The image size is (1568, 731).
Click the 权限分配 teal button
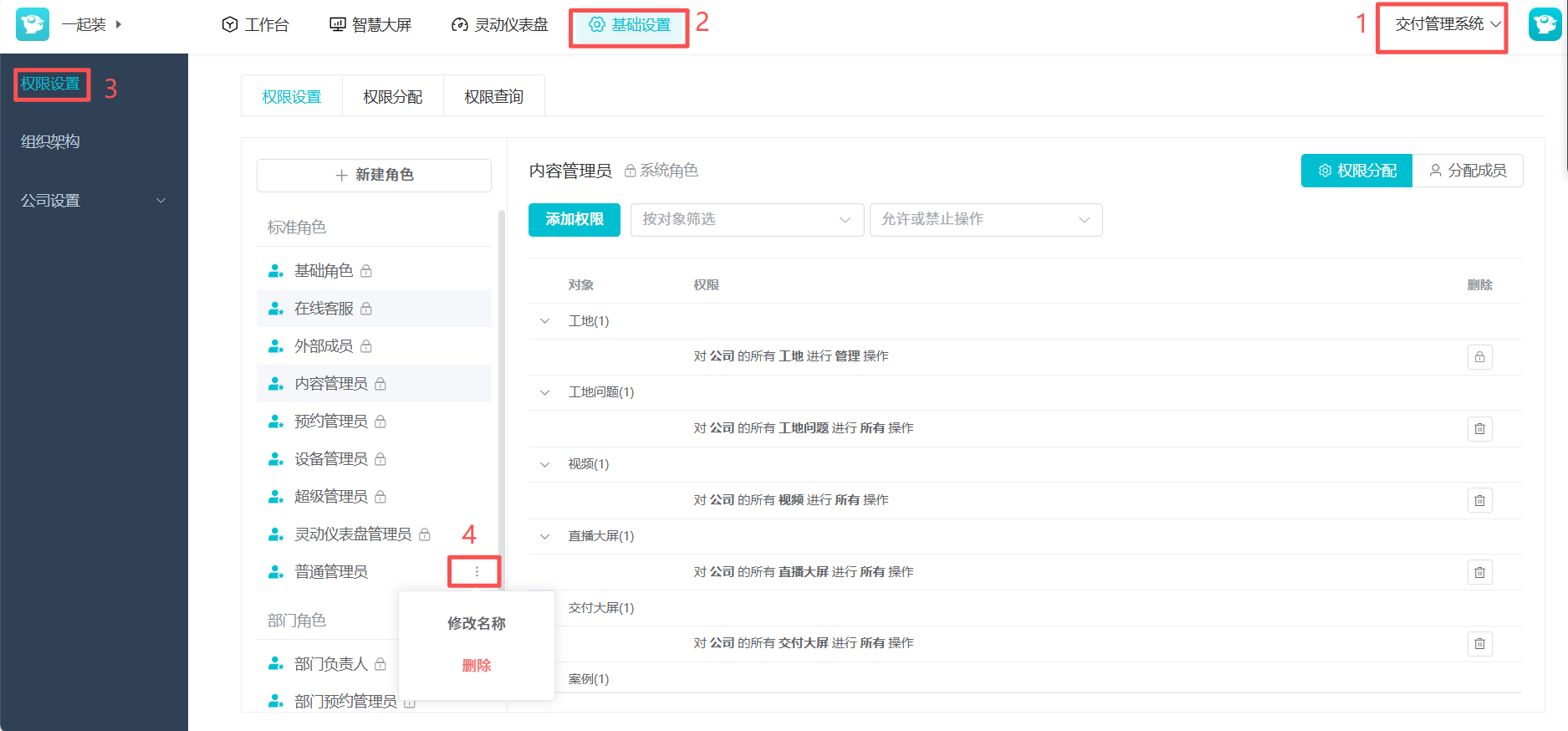pos(1356,171)
